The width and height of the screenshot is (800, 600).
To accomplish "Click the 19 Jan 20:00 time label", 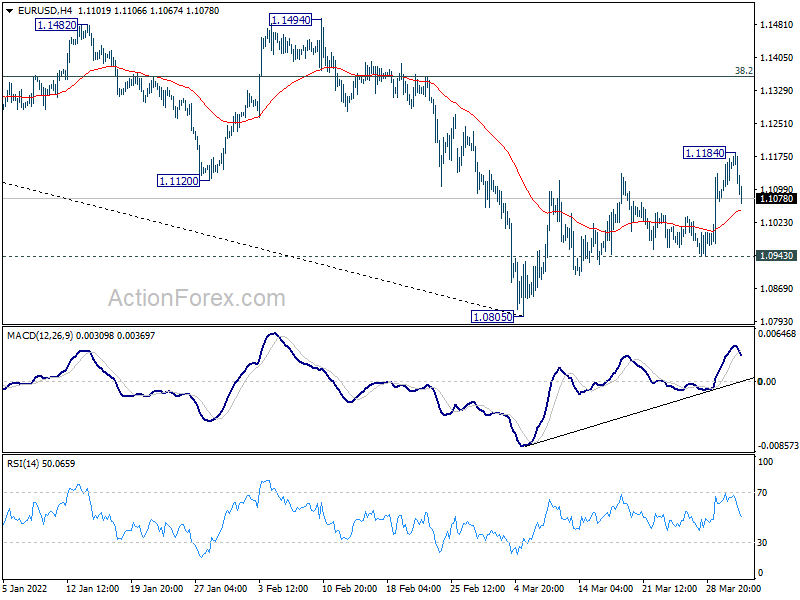I will click(x=157, y=589).
